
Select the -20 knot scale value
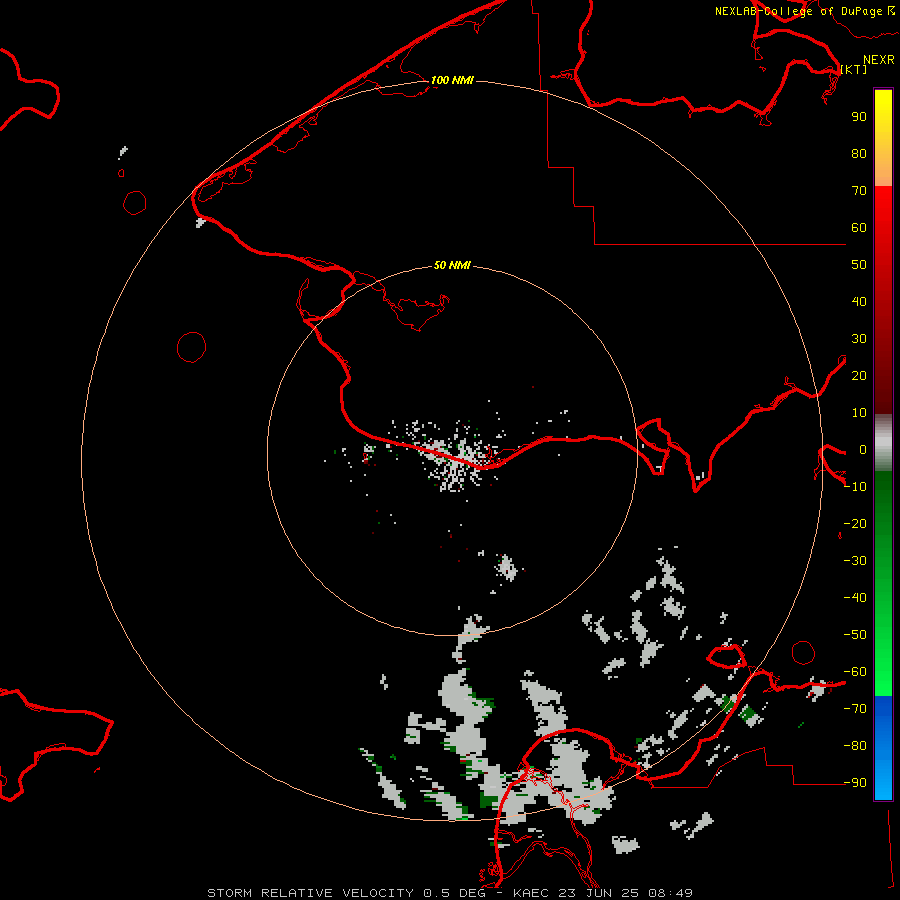pyautogui.click(x=855, y=523)
